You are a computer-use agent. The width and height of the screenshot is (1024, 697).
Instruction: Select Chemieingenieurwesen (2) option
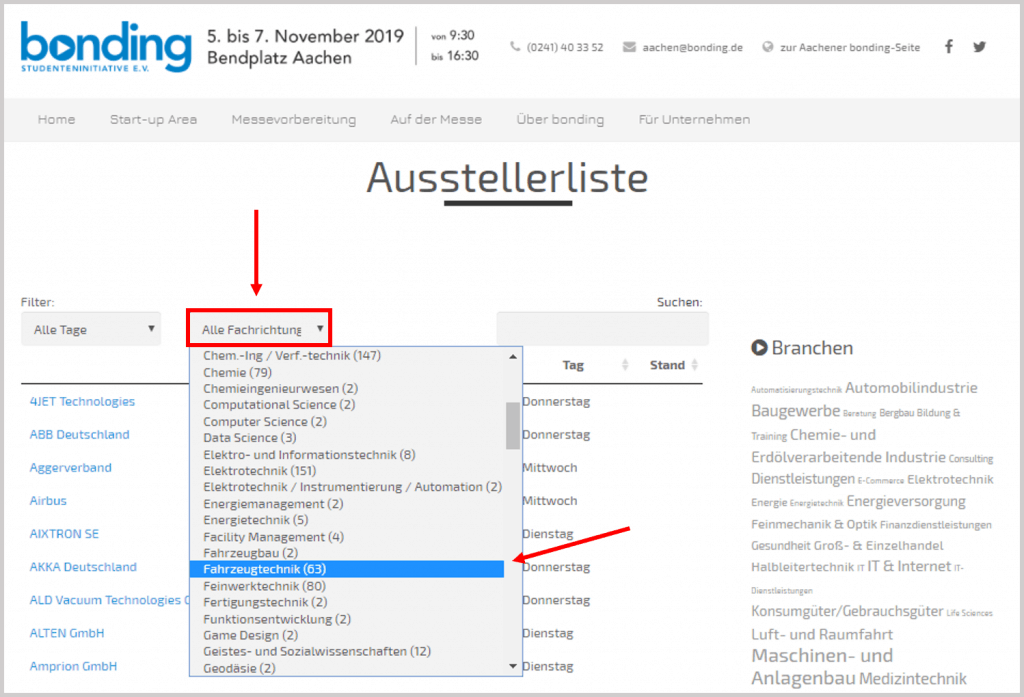[x=280, y=389]
